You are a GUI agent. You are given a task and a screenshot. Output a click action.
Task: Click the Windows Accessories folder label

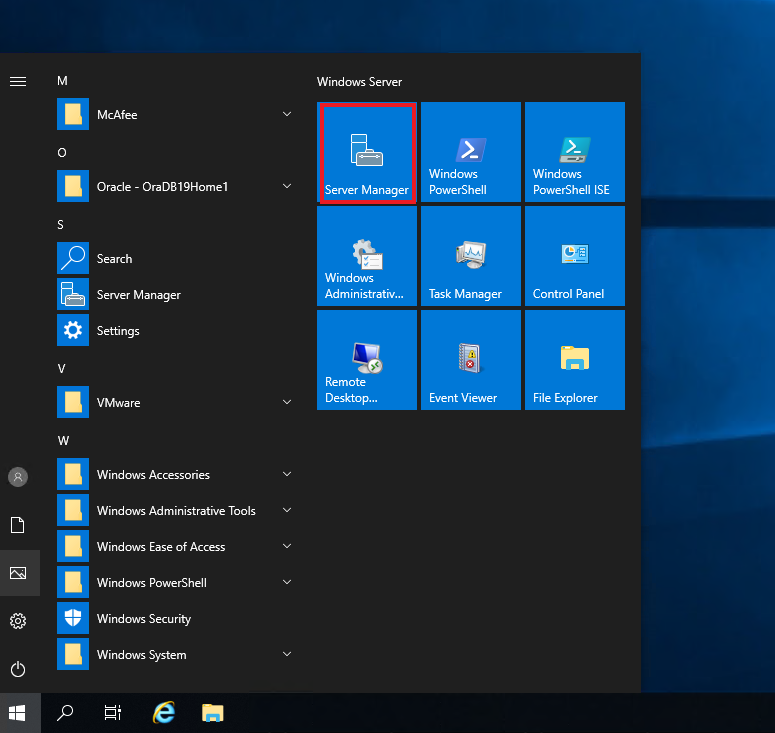(153, 474)
